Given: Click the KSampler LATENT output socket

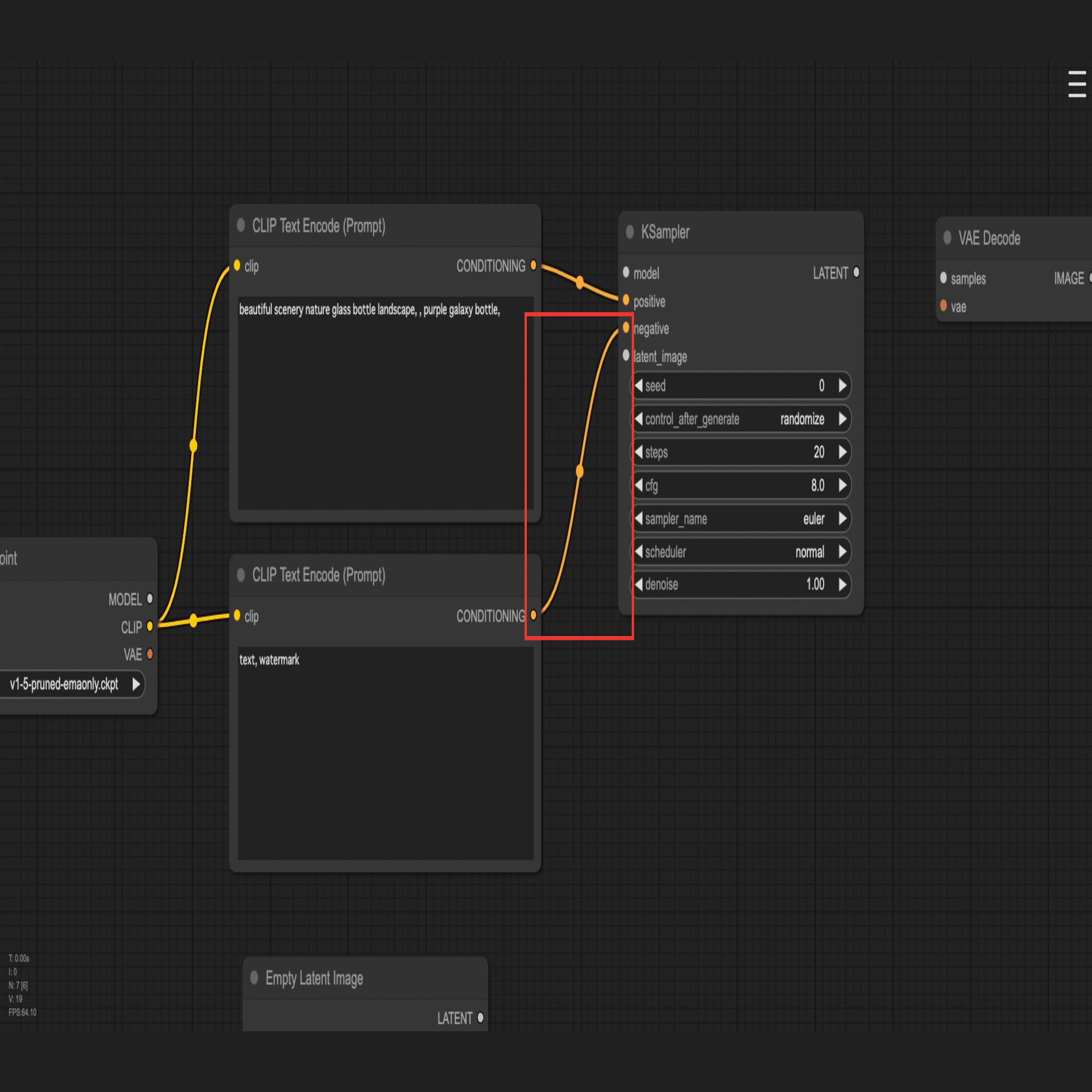Looking at the screenshot, I should (x=856, y=272).
